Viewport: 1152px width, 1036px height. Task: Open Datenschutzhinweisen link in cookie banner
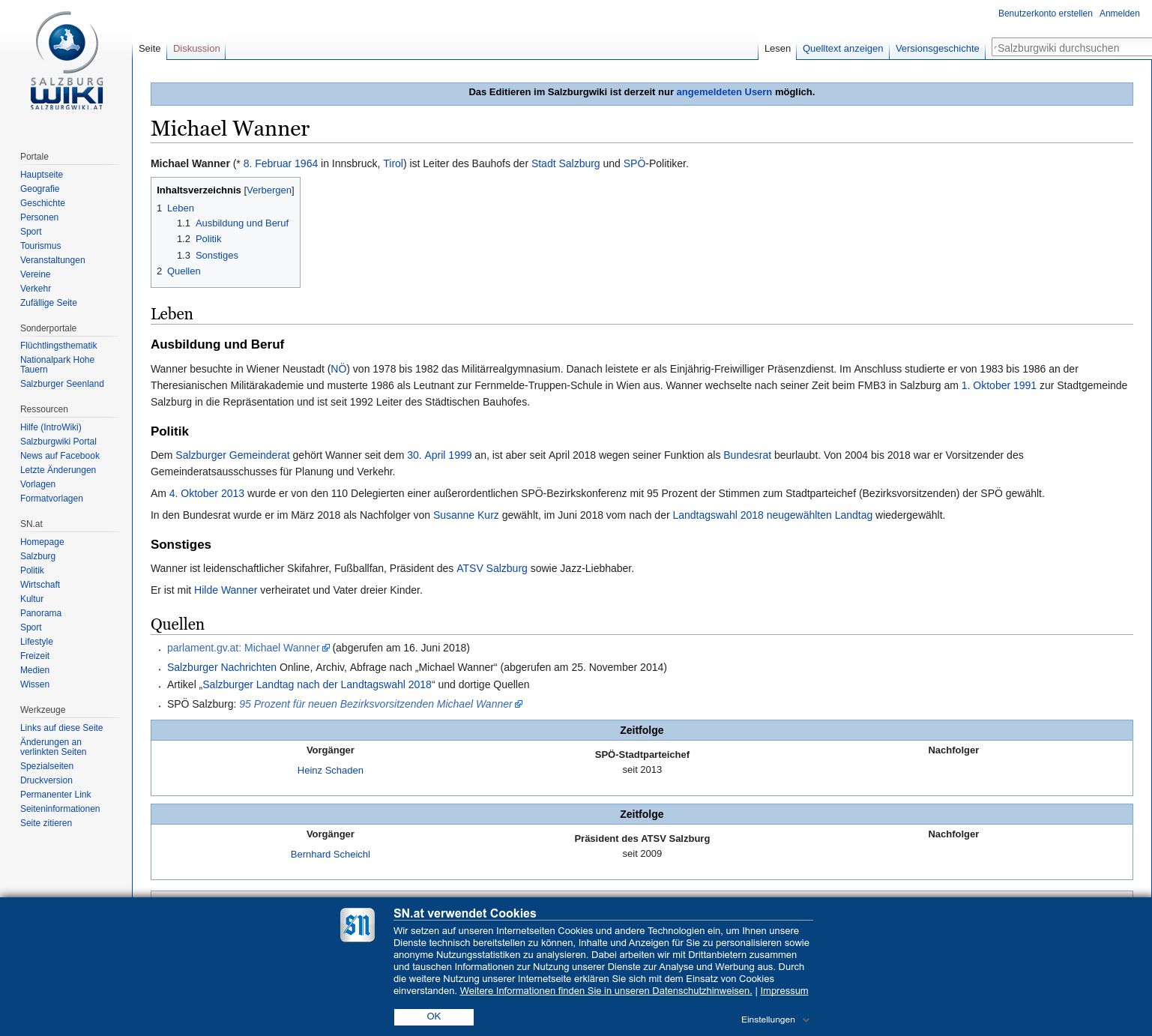coord(606,991)
